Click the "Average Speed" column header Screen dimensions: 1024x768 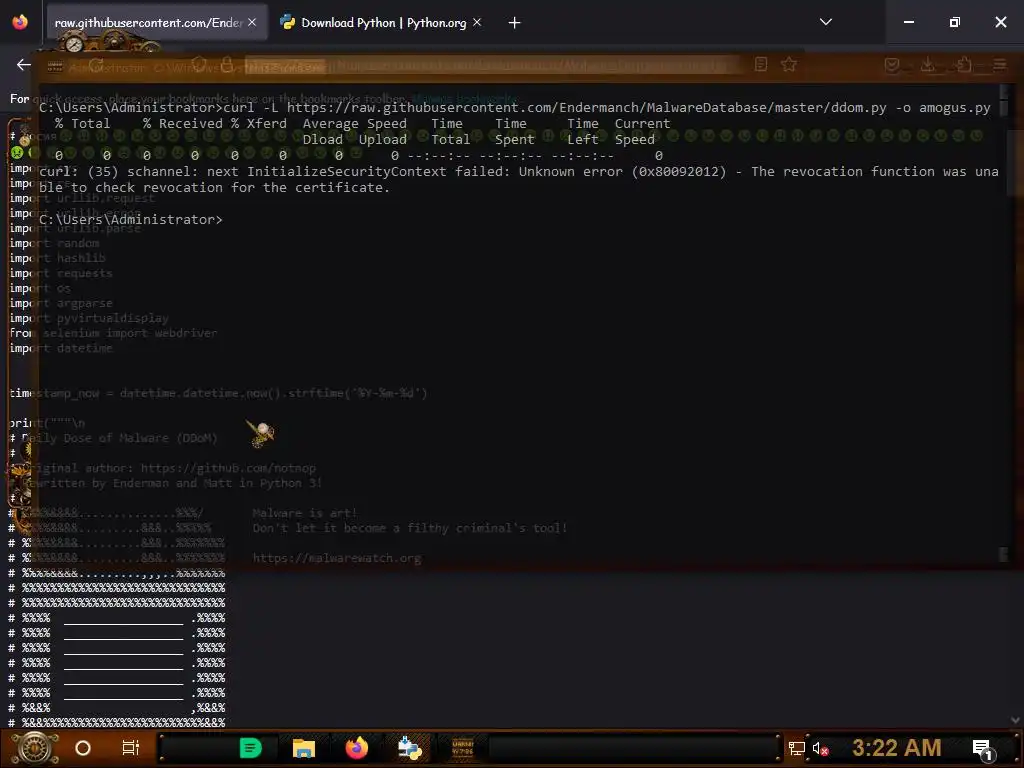point(355,124)
